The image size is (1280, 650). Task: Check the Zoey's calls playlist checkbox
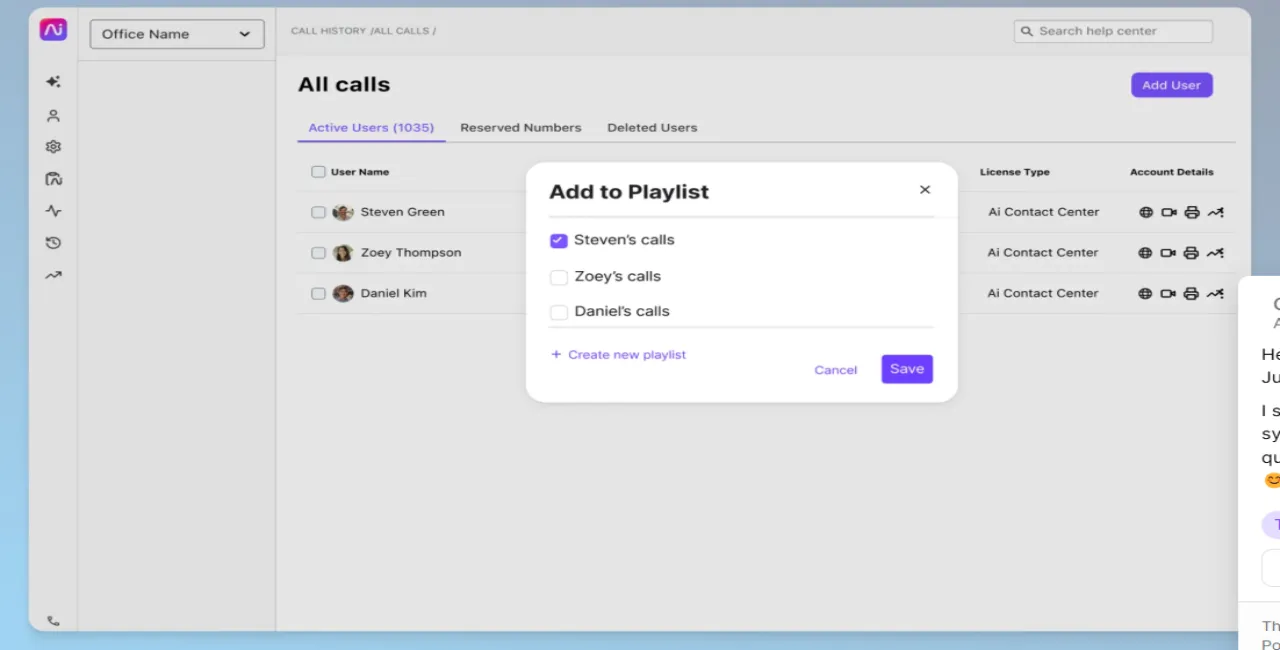click(x=559, y=277)
